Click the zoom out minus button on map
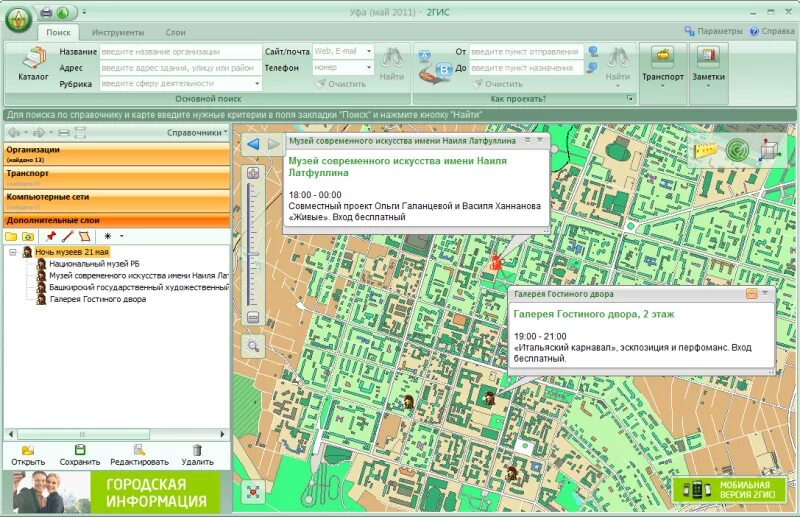800x517 pixels. tap(253, 317)
